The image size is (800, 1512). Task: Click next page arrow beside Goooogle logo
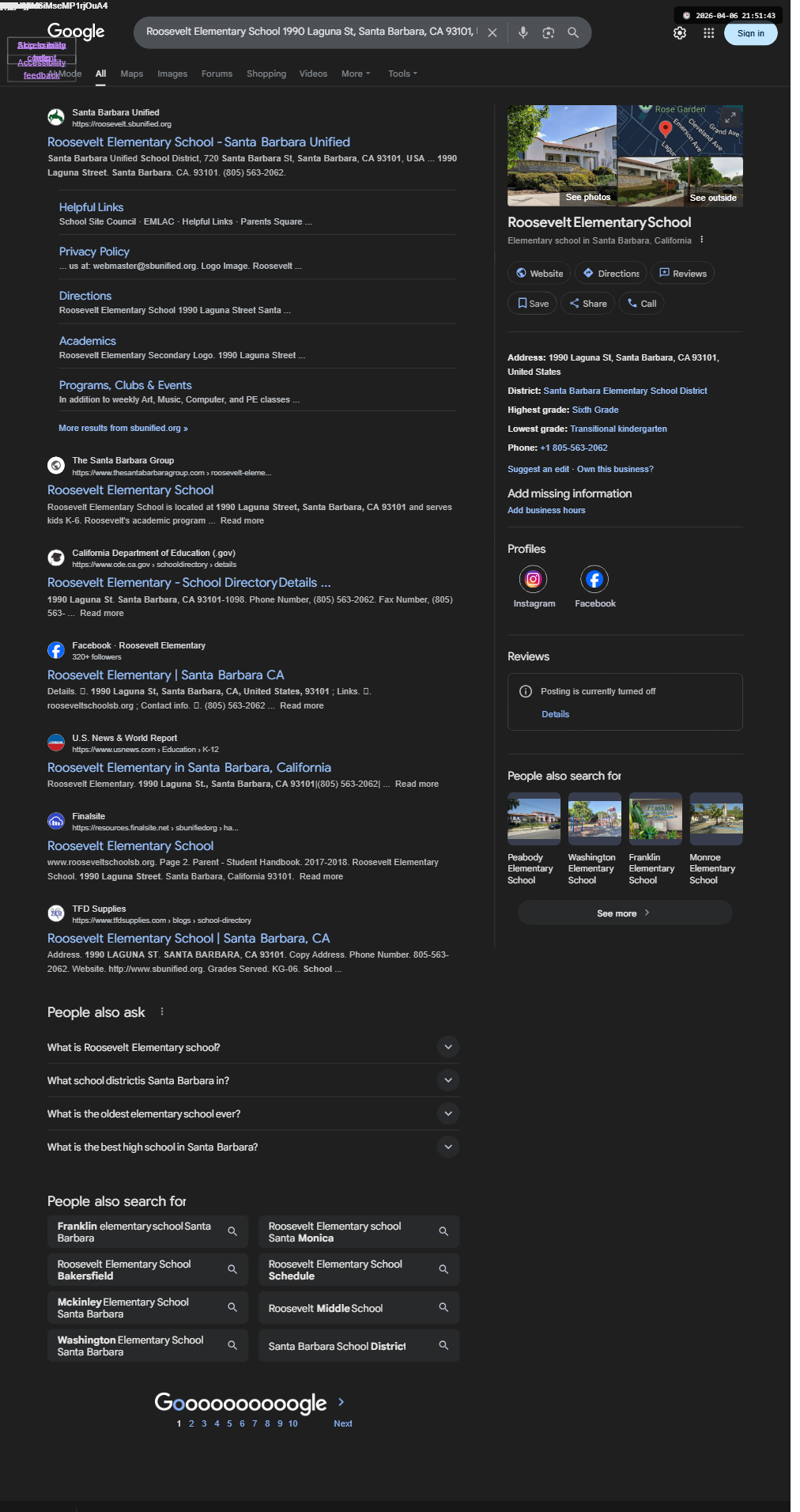tap(342, 1401)
